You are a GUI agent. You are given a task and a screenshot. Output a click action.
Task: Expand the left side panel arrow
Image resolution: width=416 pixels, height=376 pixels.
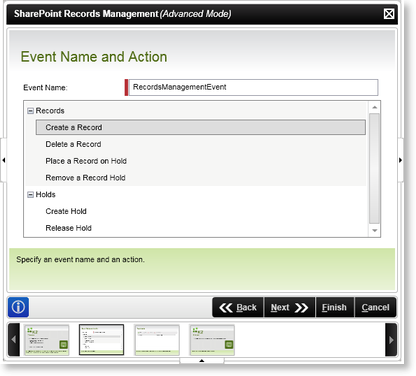point(3,160)
